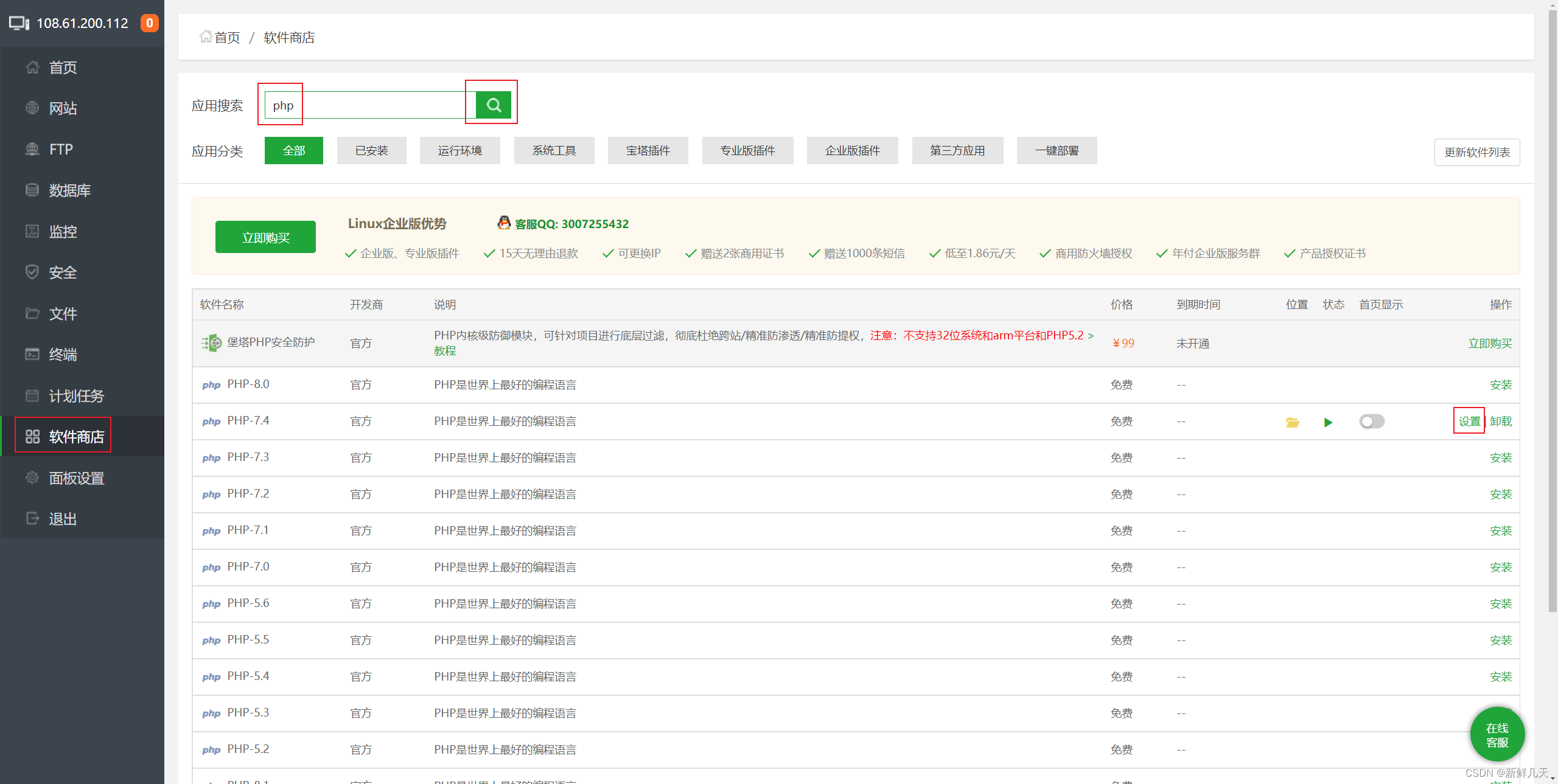Click the 堡塔PHP安全防护 plugin icon
The width and height of the screenshot is (1558, 784).
[x=212, y=343]
